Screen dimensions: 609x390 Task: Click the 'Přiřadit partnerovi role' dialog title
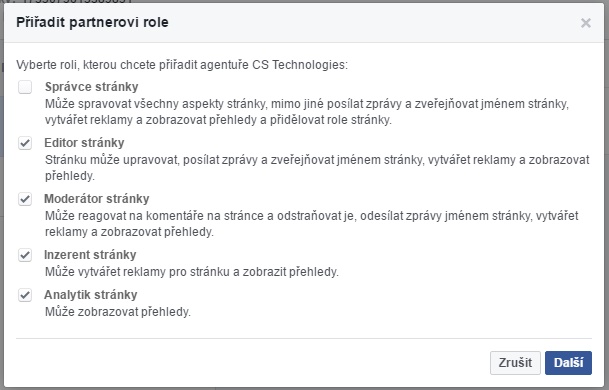coord(92,22)
